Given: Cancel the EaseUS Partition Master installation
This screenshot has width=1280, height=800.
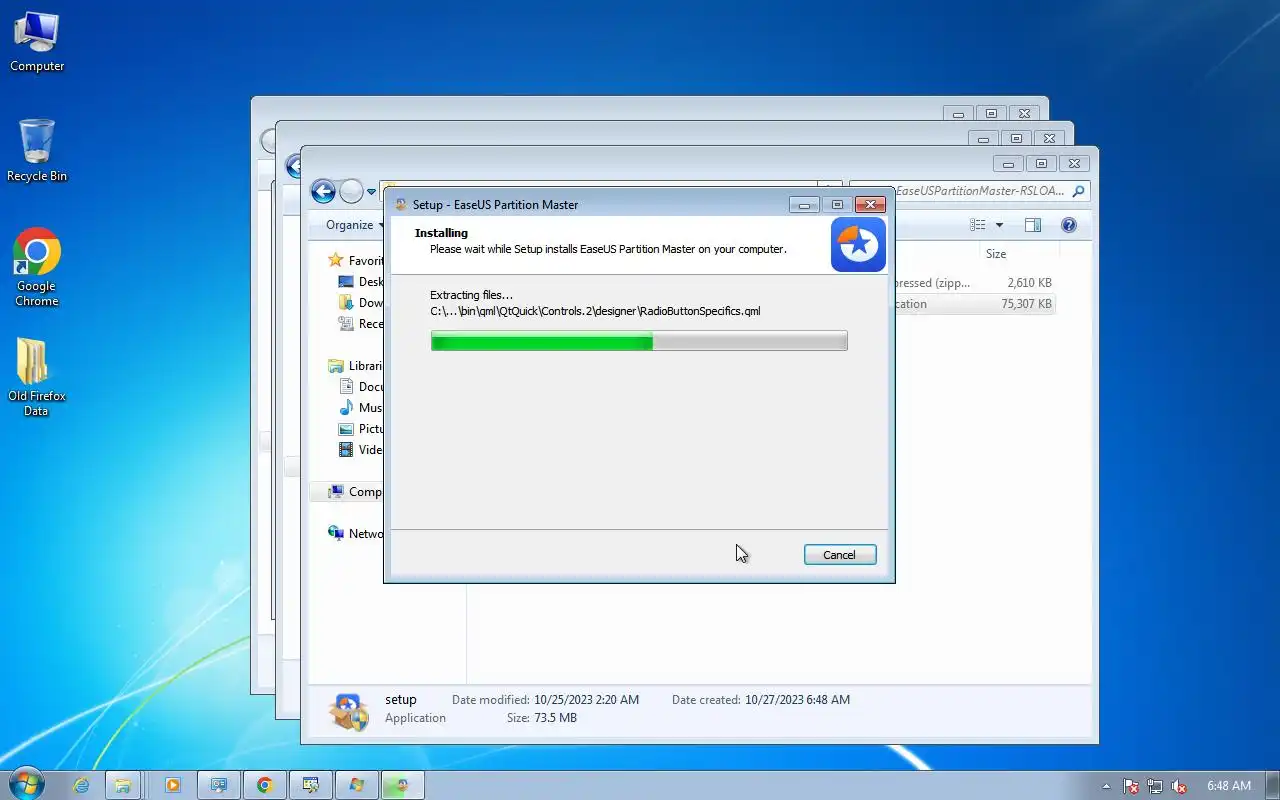Looking at the screenshot, I should (x=840, y=555).
